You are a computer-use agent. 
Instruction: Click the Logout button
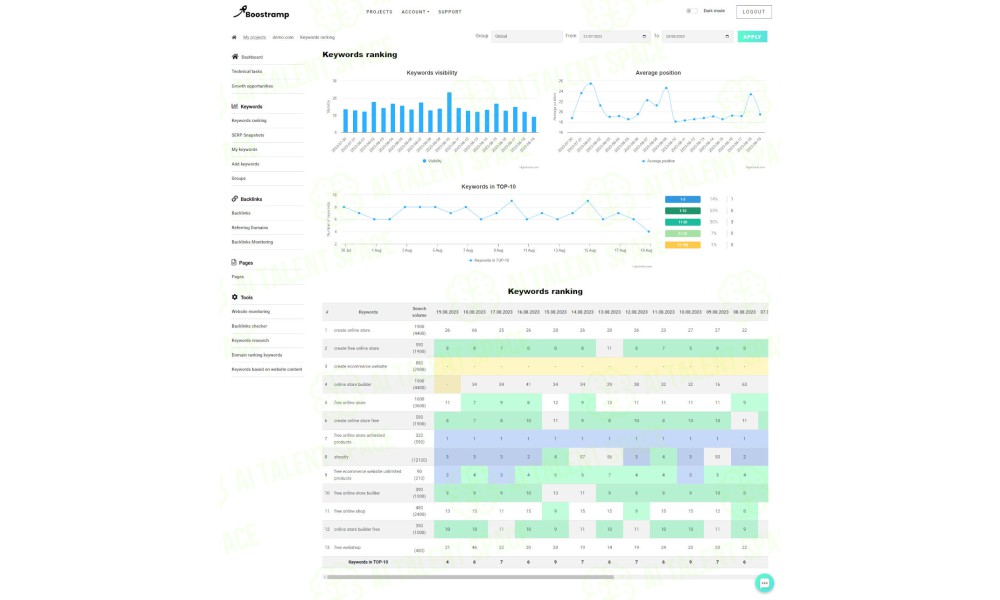coord(753,11)
